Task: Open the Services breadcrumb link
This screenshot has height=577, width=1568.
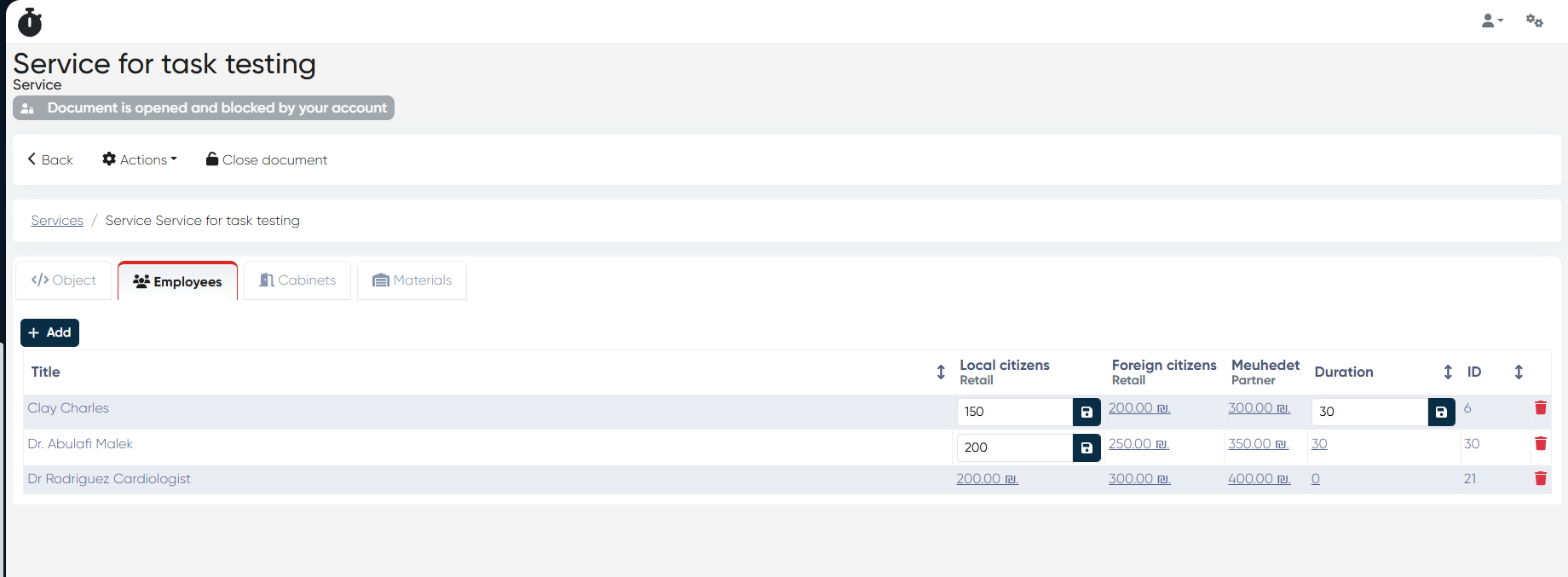Action: pos(57,221)
